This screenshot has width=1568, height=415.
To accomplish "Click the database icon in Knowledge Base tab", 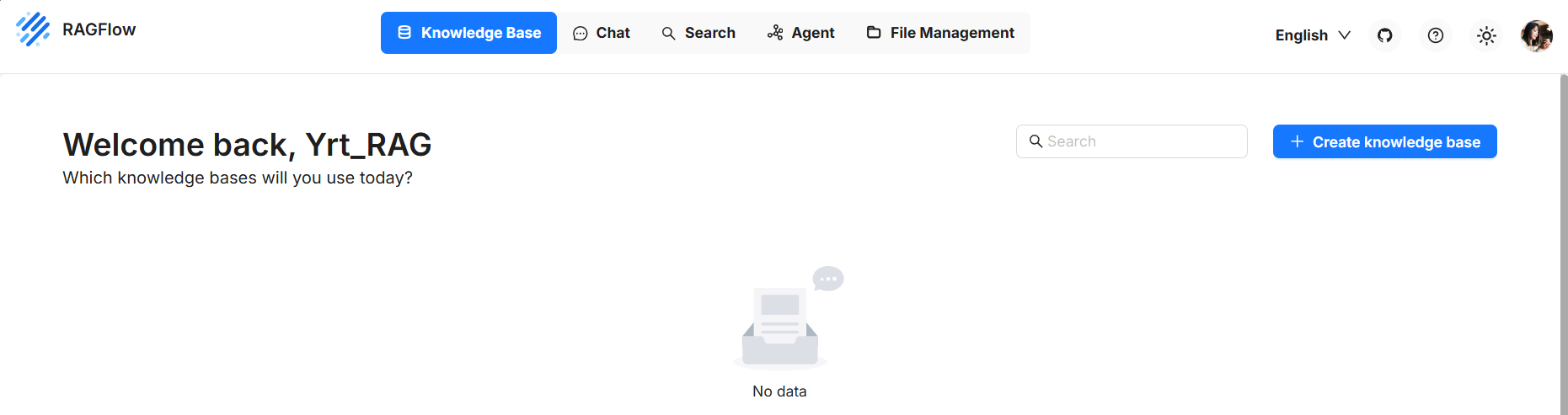I will [x=404, y=33].
